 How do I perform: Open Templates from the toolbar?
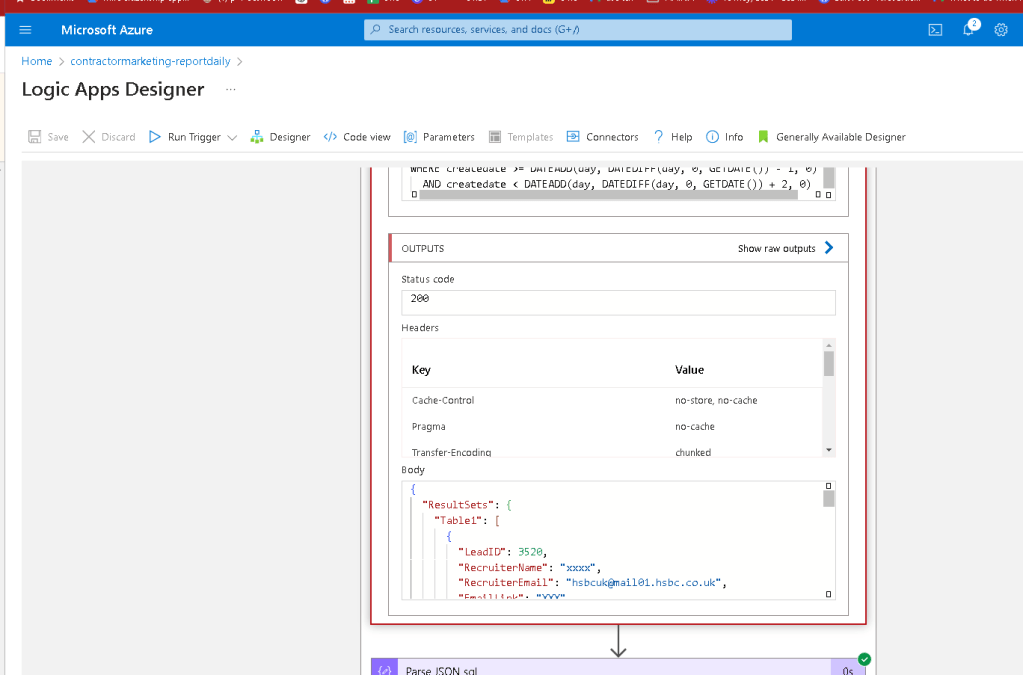pos(521,137)
